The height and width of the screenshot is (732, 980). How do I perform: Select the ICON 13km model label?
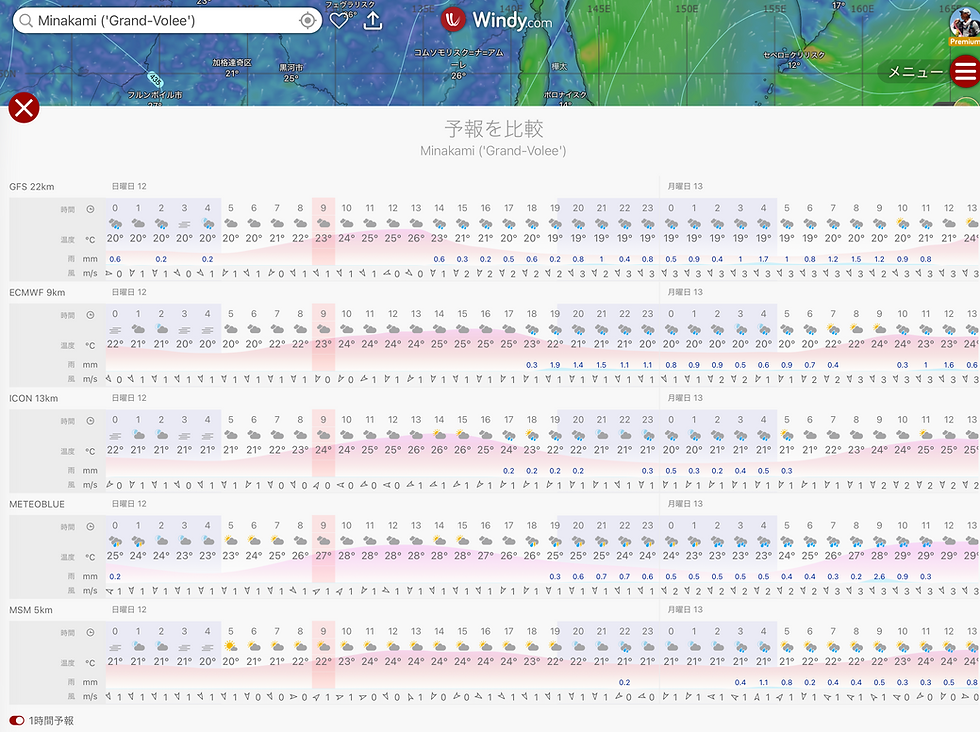pyautogui.click(x=34, y=398)
